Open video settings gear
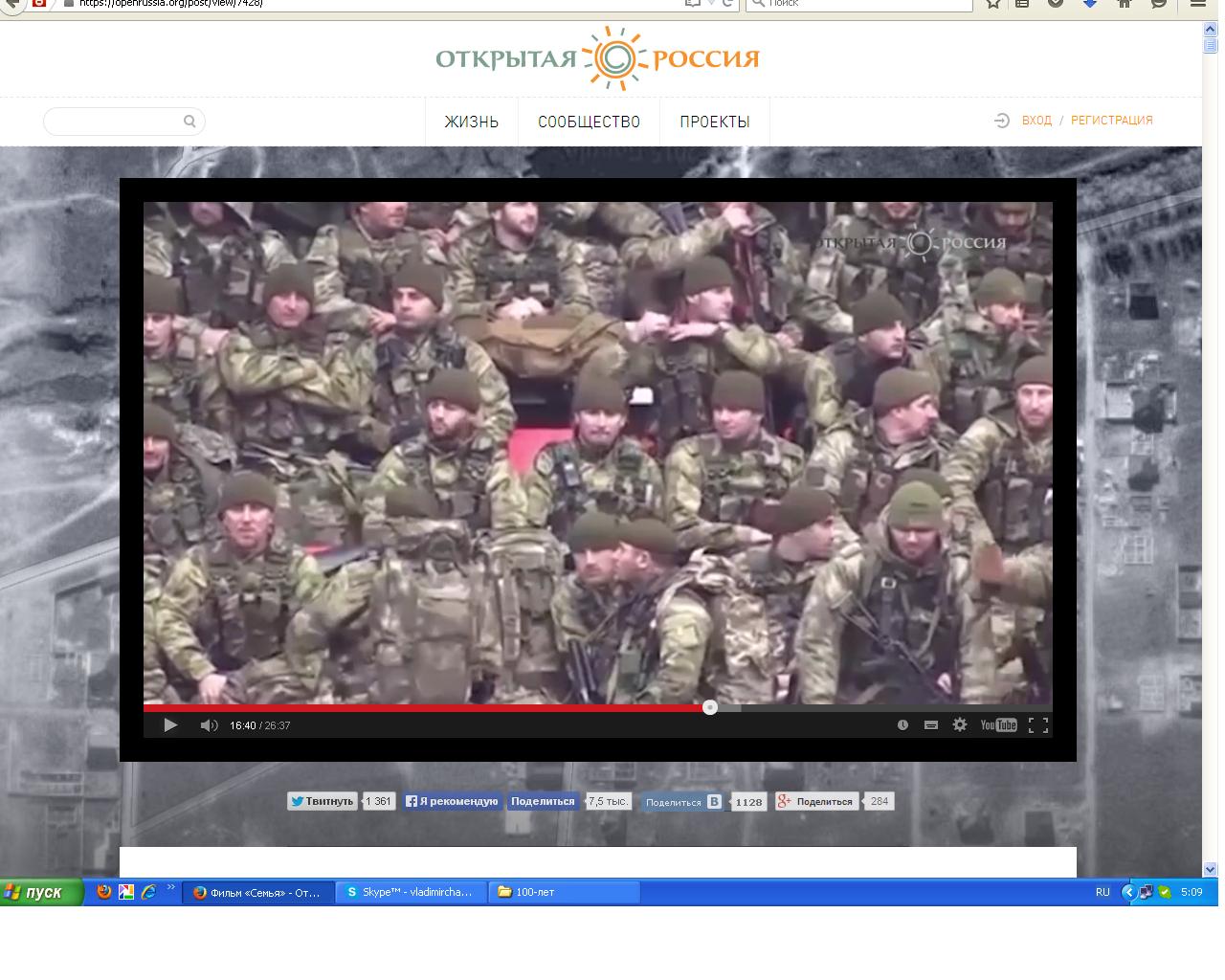 [960, 725]
